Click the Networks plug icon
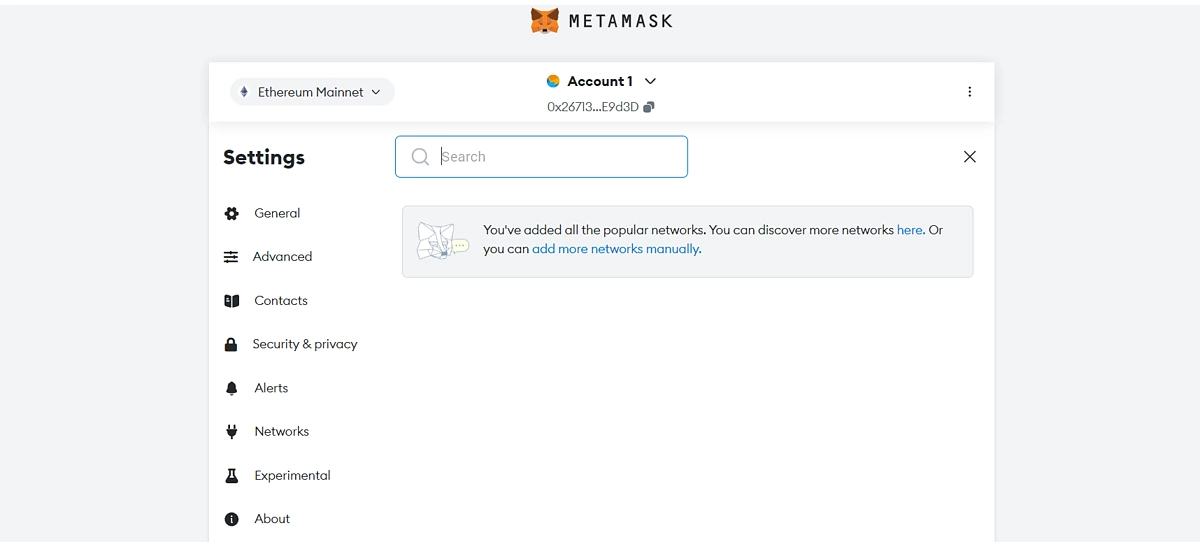 (232, 432)
